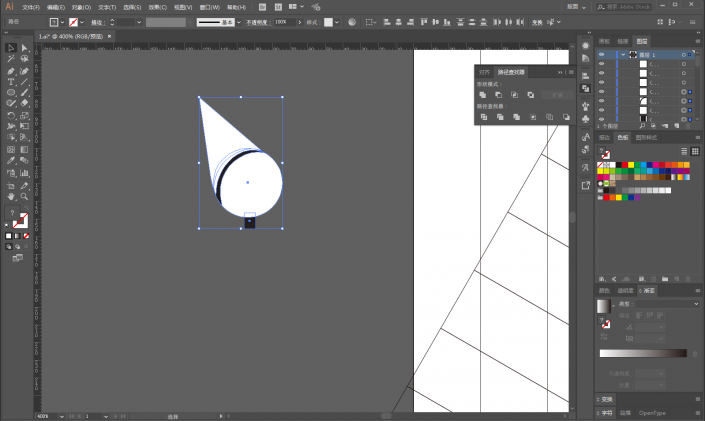The width and height of the screenshot is (705, 421).
Task: Switch to Draw Behind mode
Action: (18, 246)
